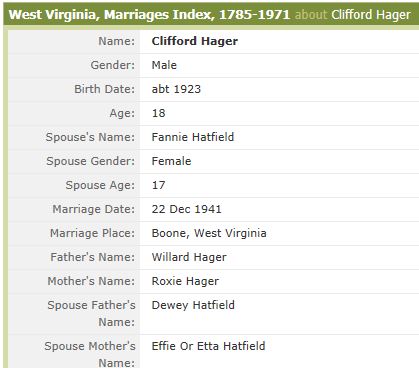
Task: Click marriage date 22 Dec 1941
Action: 186,209
